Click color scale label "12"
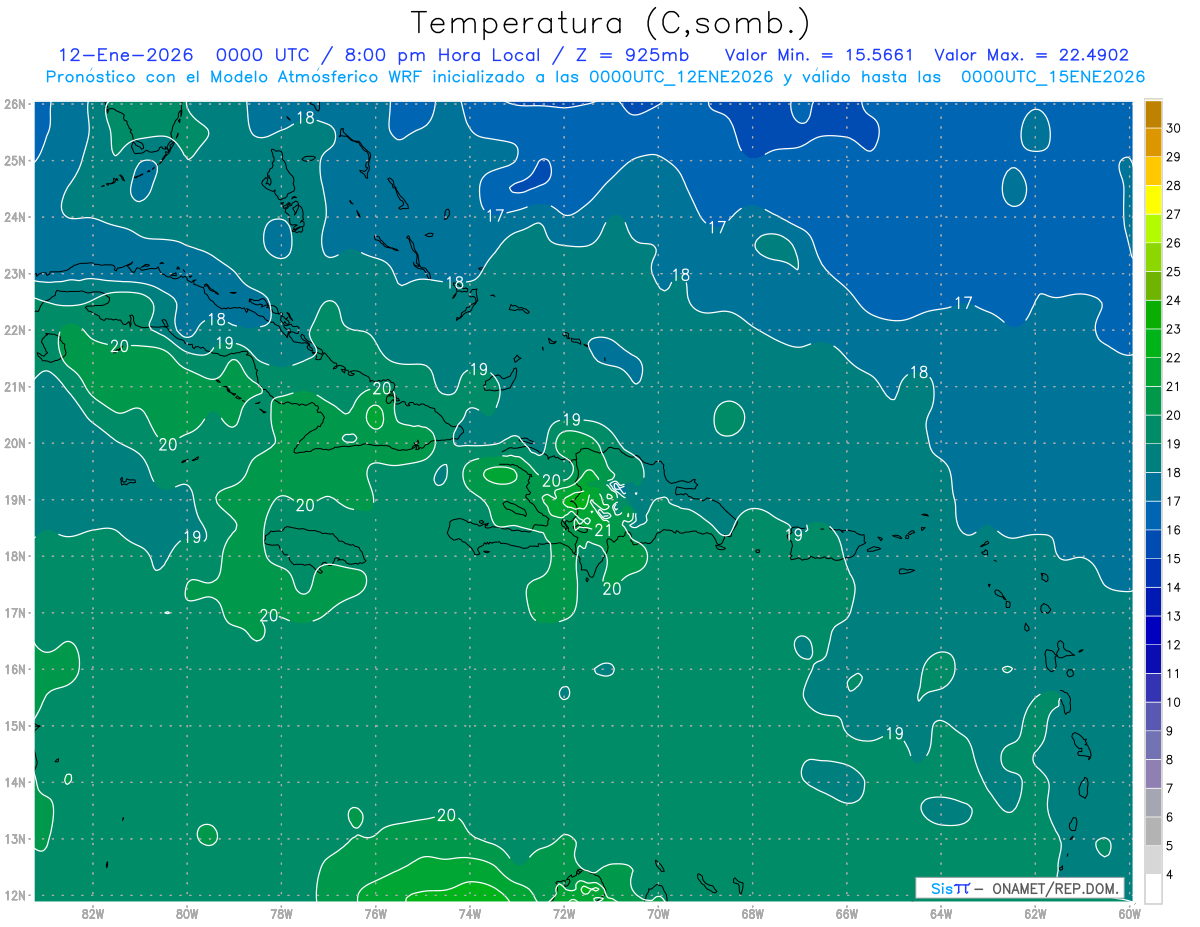The height and width of the screenshot is (927, 1200). pos(1174,645)
